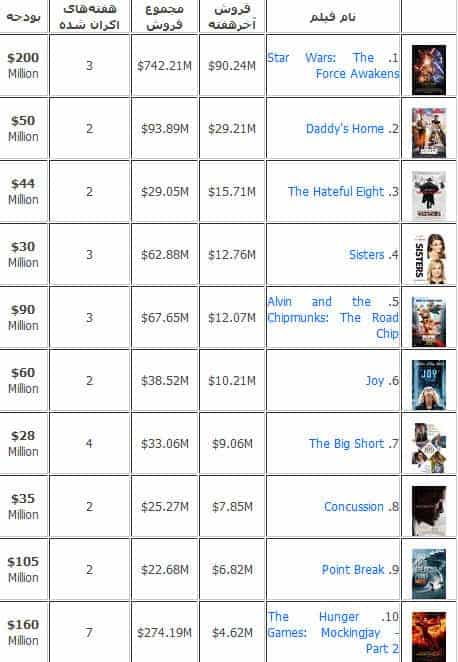Click the Sisters poster thumbnail
The width and height of the screenshot is (458, 662).
(429, 258)
